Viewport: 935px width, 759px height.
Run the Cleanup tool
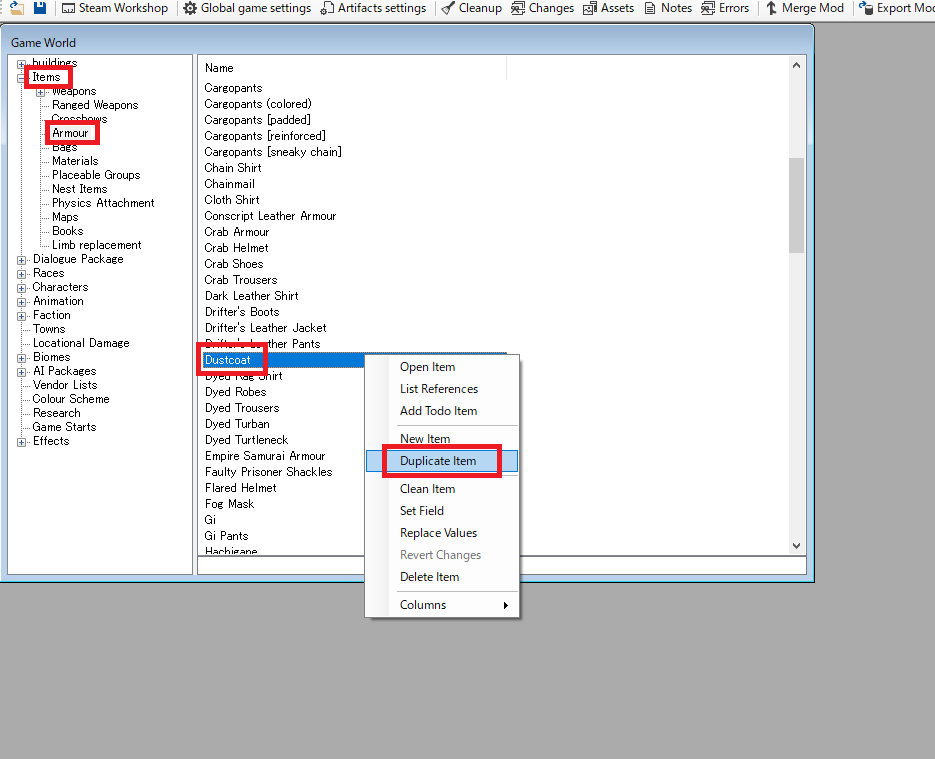pos(472,8)
